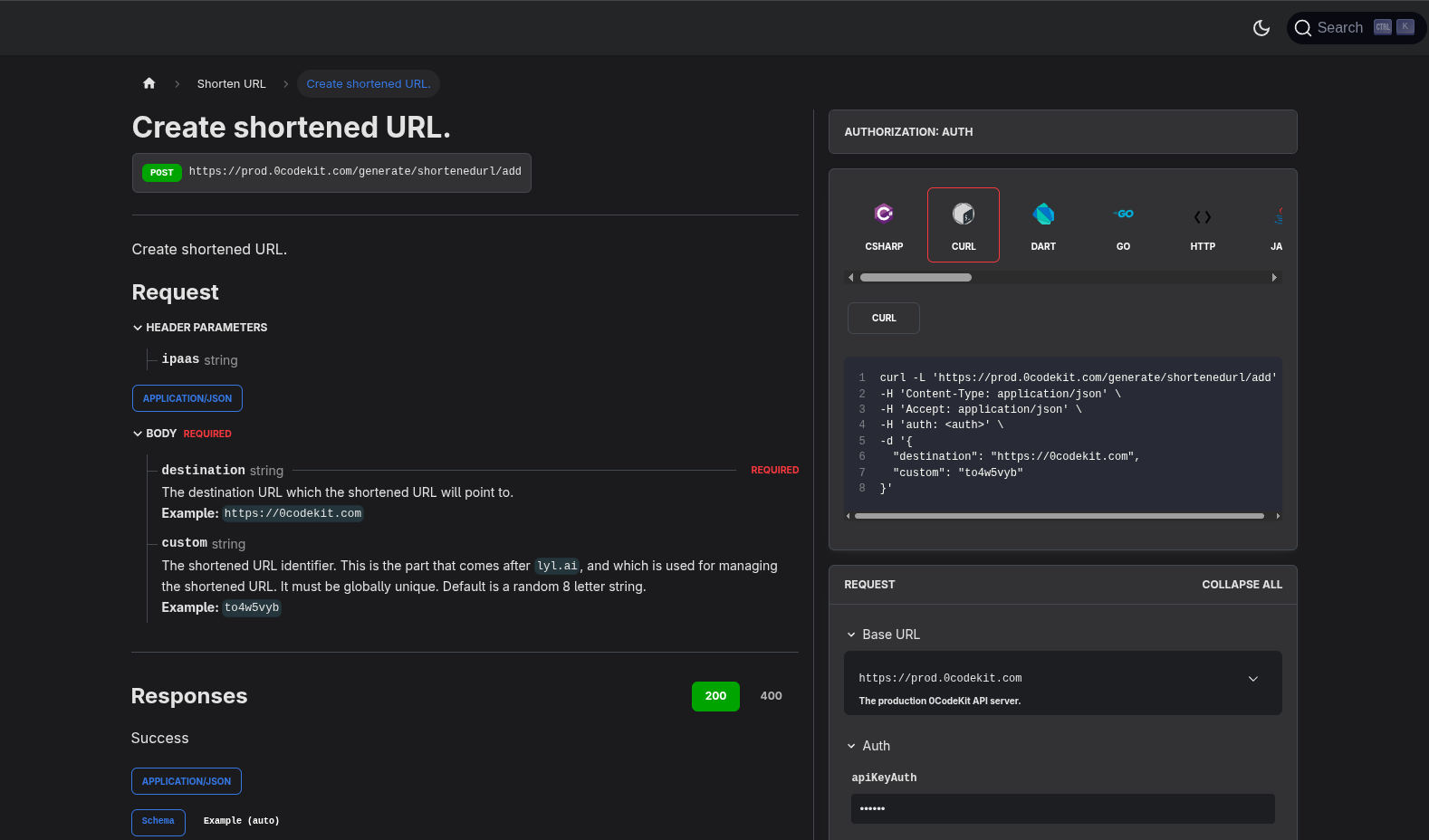1429x840 pixels.
Task: Click code block horizontal scrollbar
Action: (1060, 516)
